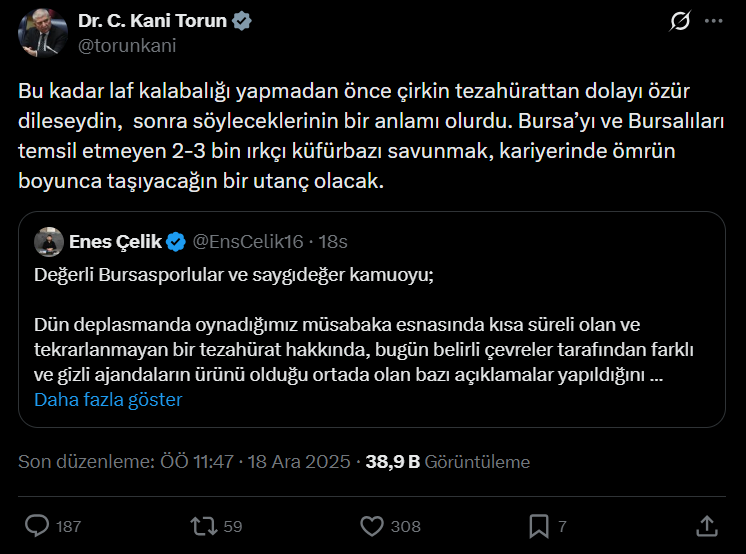Click the Grok icon near top right
The image size is (746, 554).
click(679, 21)
